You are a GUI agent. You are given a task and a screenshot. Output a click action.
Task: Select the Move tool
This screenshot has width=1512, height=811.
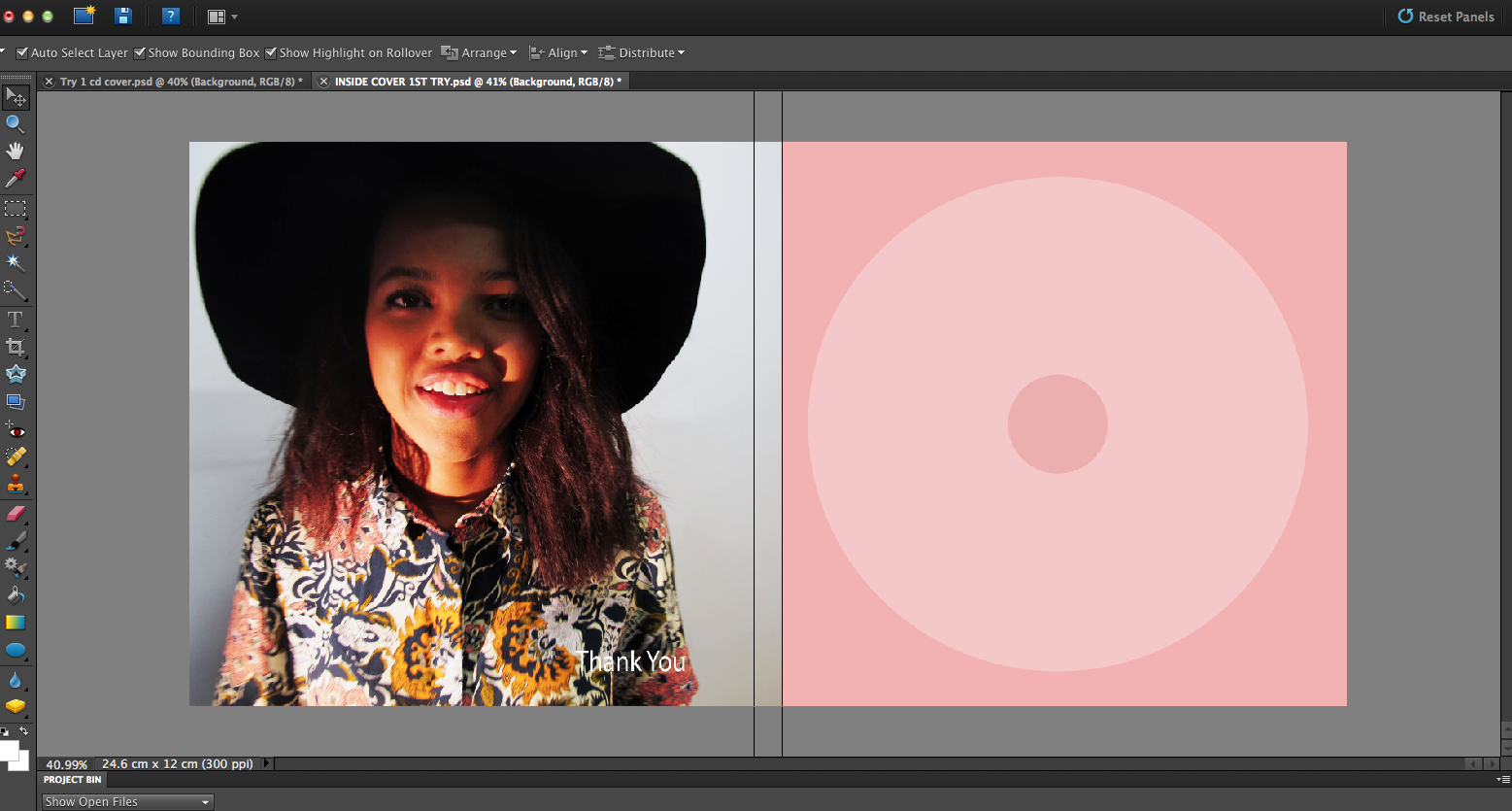coord(16,97)
